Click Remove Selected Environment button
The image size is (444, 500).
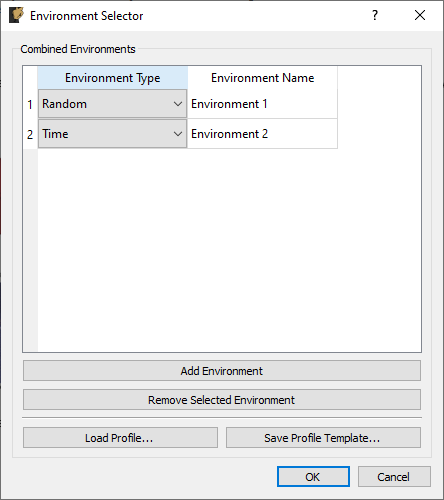tap(222, 400)
